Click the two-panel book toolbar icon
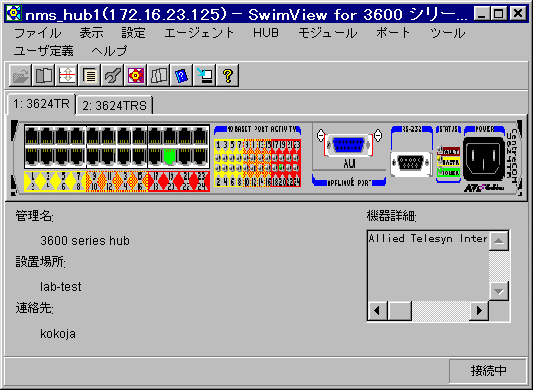This screenshot has width=533, height=390. click(x=44, y=75)
